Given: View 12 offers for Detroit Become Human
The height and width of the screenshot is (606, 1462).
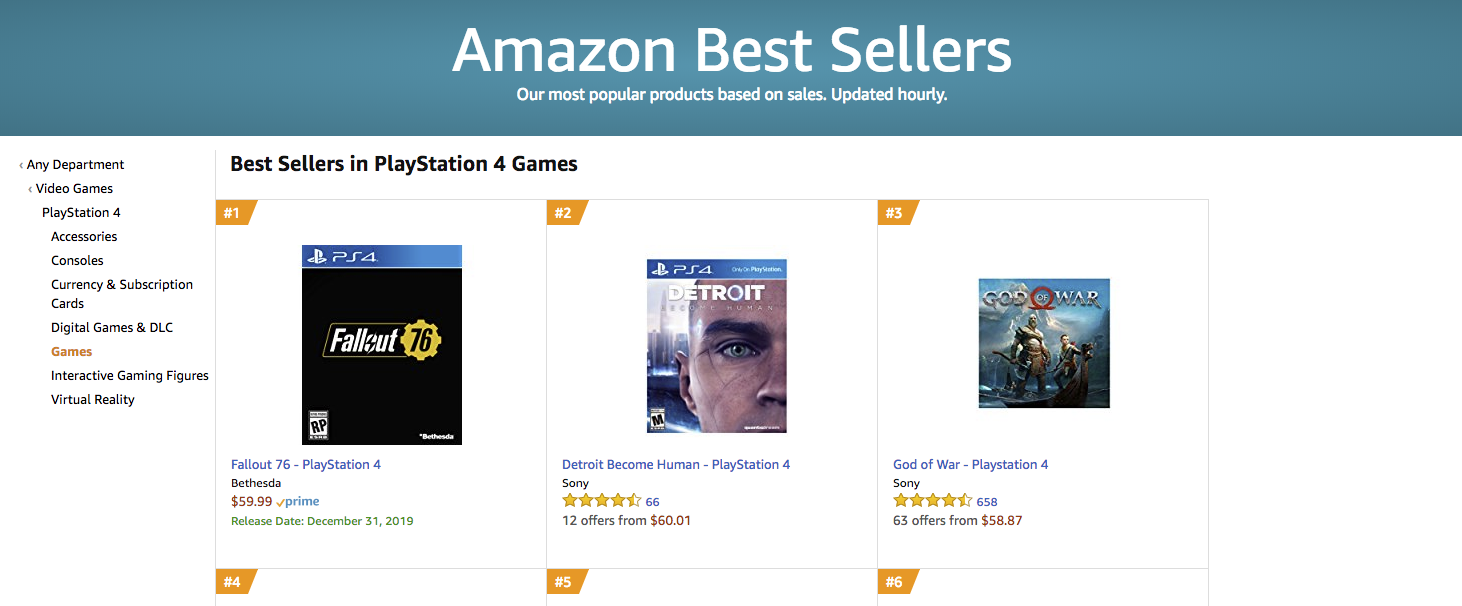Looking at the screenshot, I should [626, 521].
